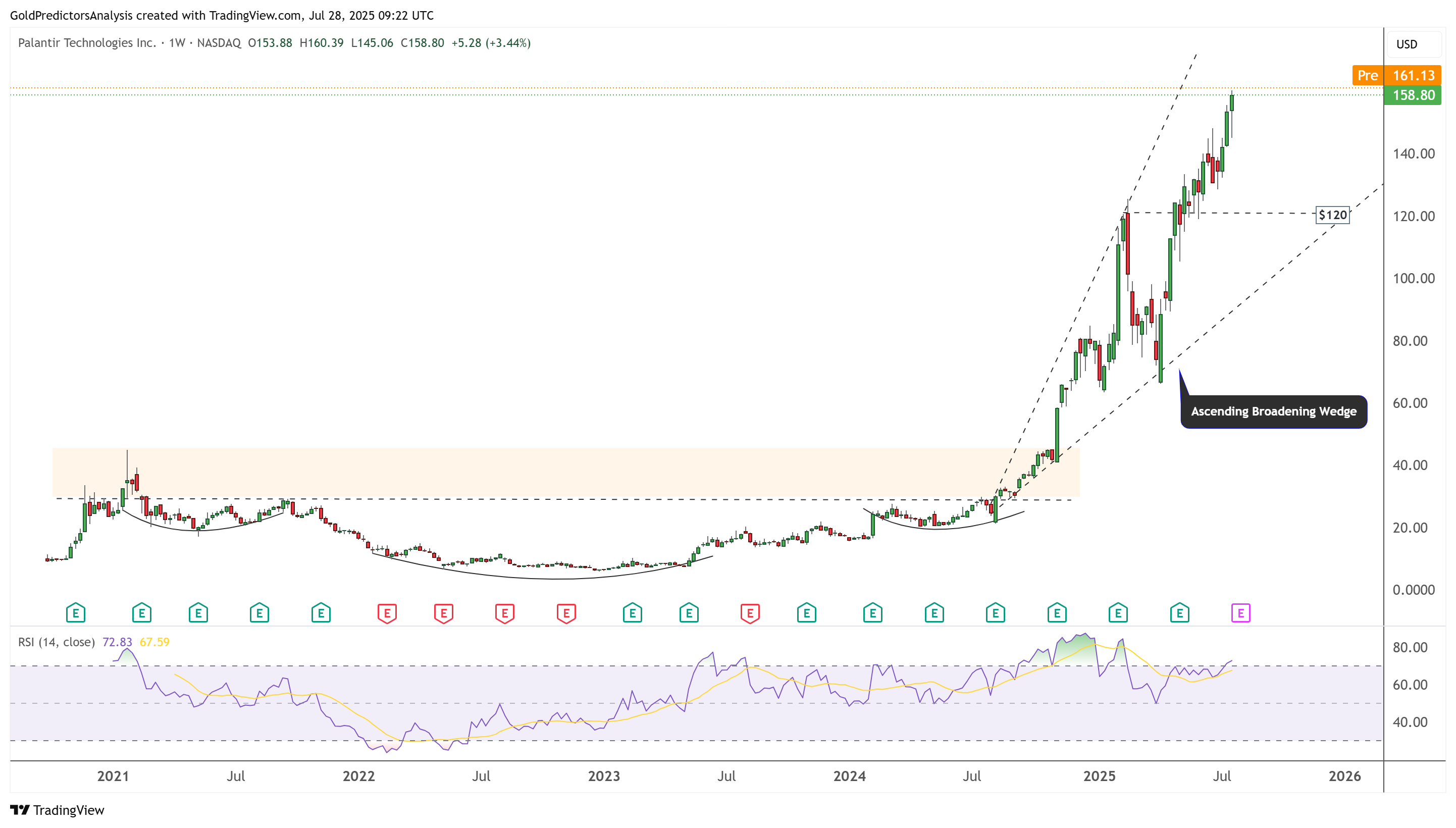
Task: Click the RSI (14, close) indicator label
Action: (56, 642)
